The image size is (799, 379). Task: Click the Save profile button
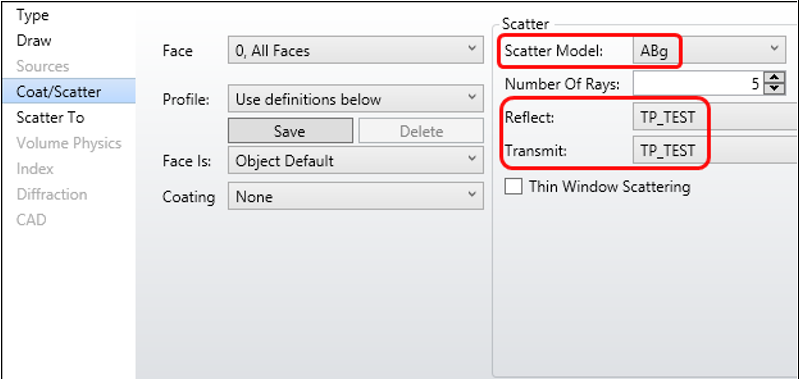pyautogui.click(x=290, y=131)
